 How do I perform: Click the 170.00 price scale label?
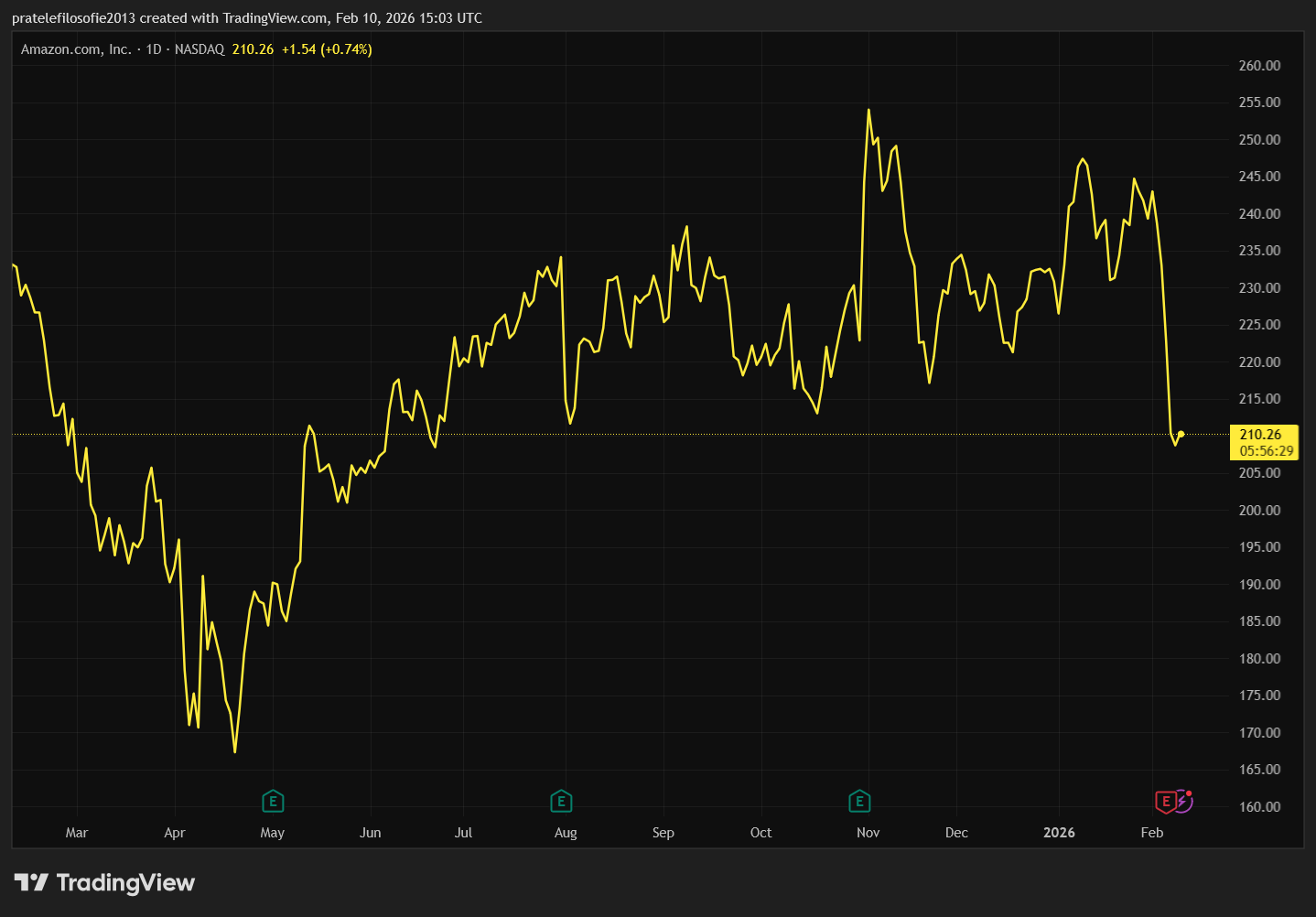tap(1259, 733)
